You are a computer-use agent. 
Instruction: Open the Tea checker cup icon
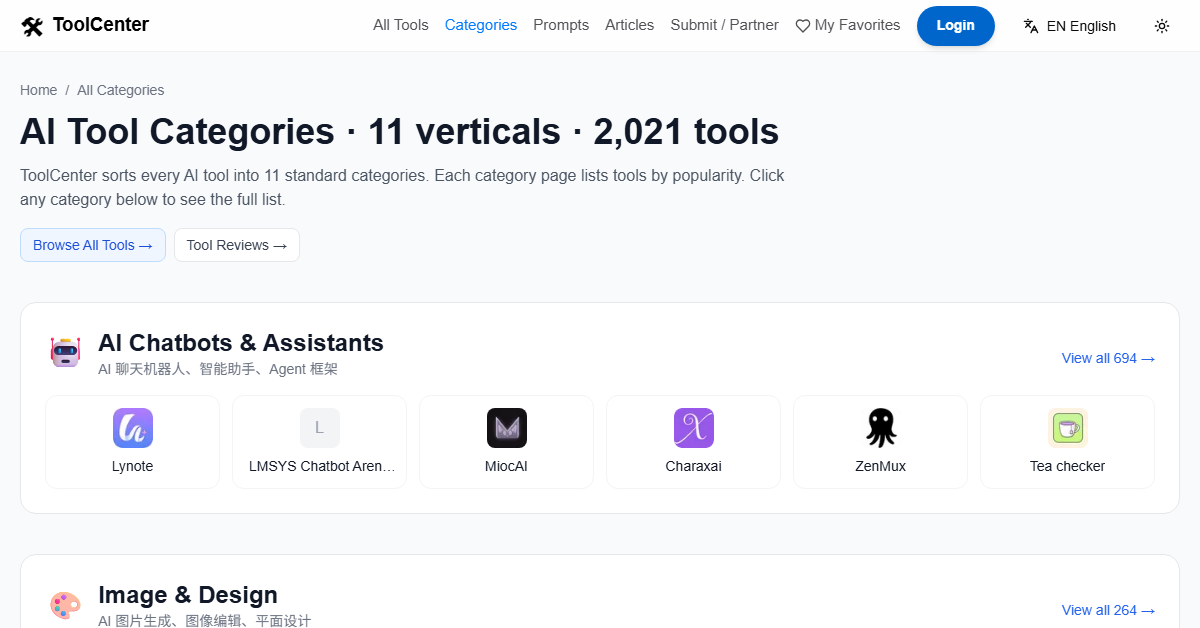pos(1068,428)
